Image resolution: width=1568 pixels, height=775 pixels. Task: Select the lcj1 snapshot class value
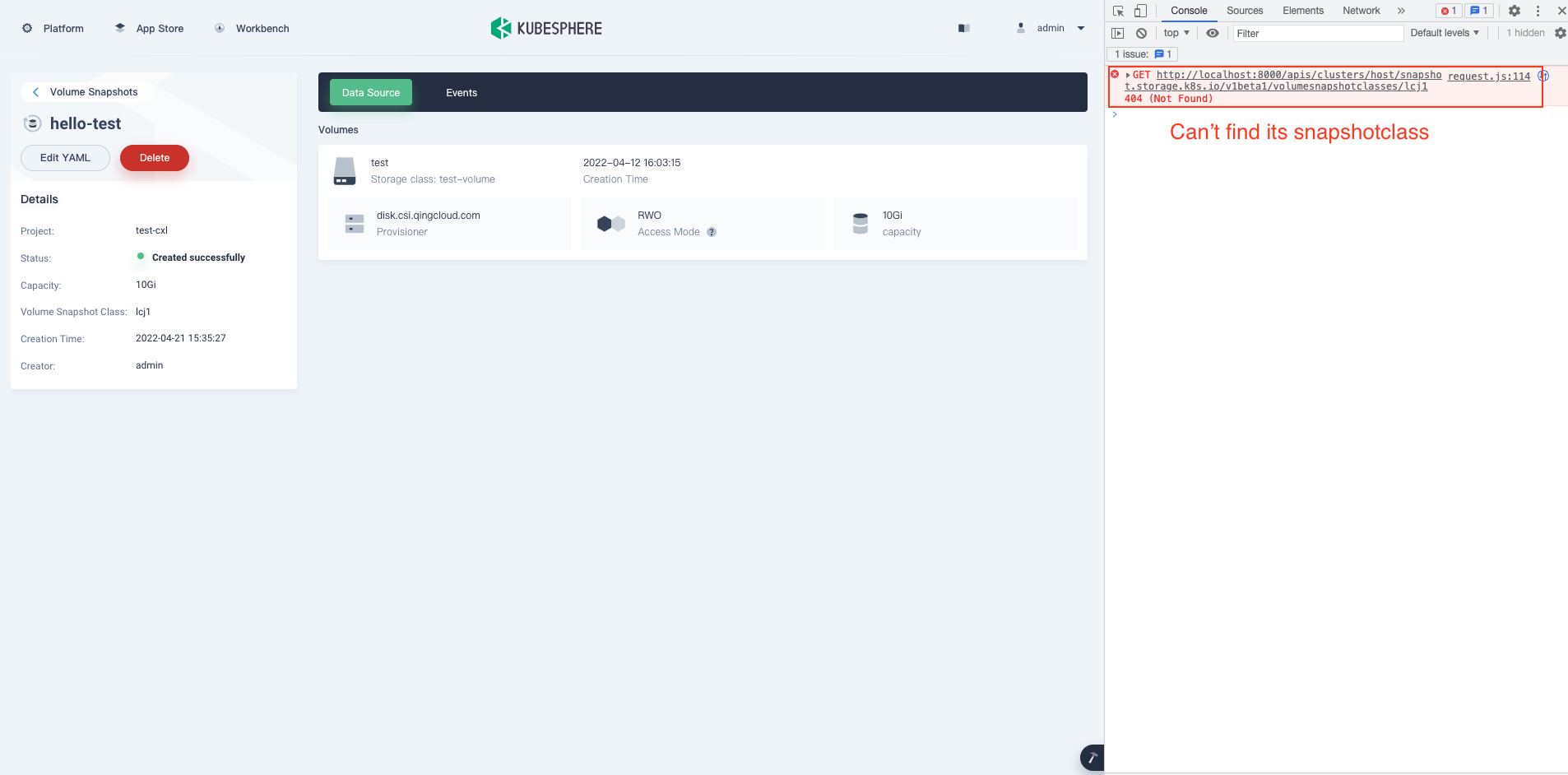click(x=143, y=312)
